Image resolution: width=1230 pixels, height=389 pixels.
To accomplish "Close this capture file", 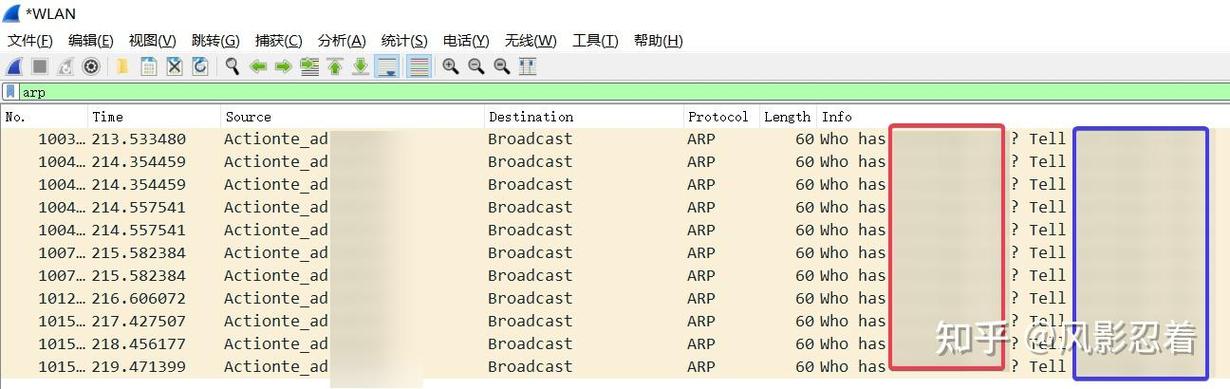I will click(174, 67).
